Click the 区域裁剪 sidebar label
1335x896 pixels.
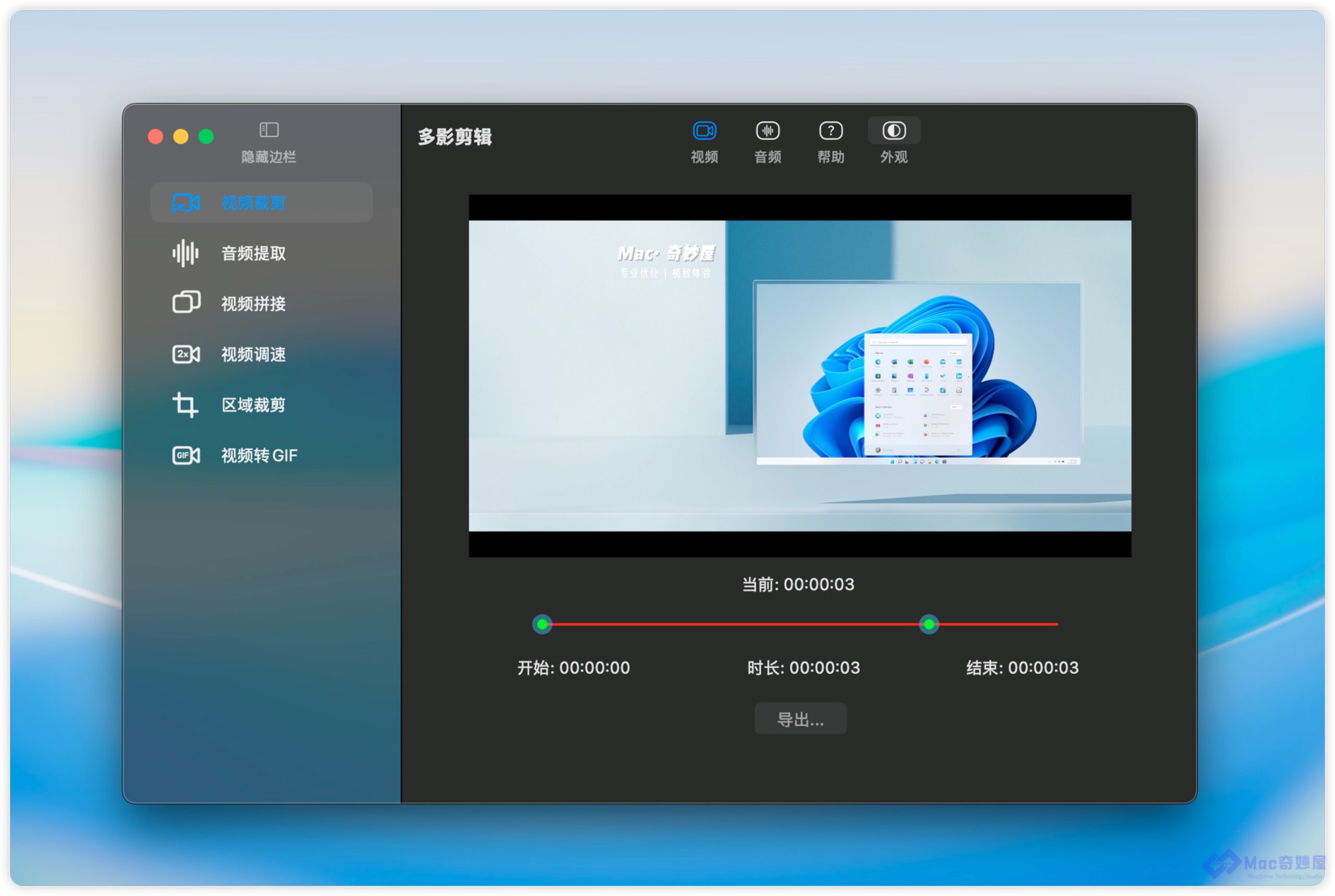pyautogui.click(x=253, y=404)
